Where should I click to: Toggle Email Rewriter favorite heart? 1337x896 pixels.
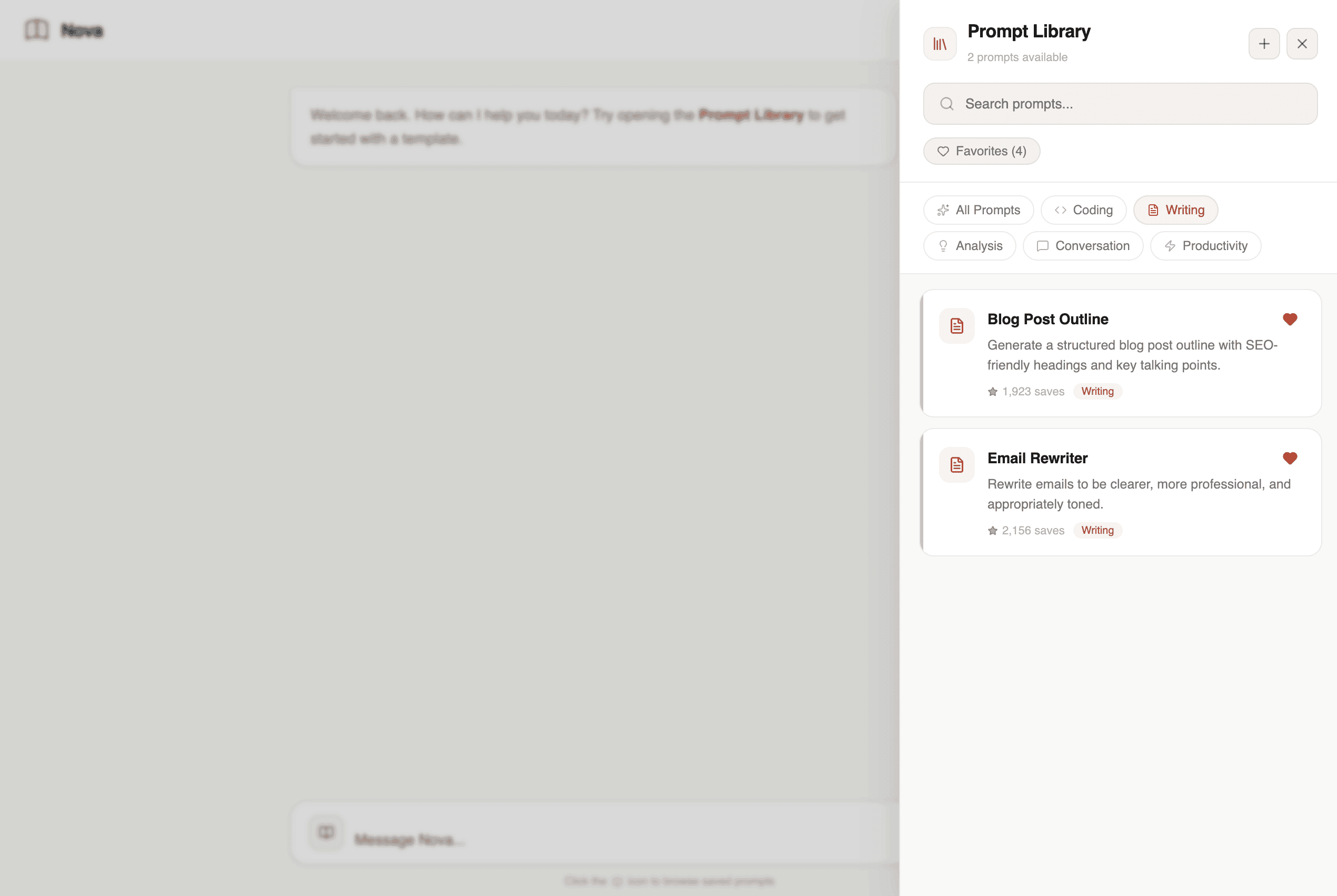point(1290,459)
